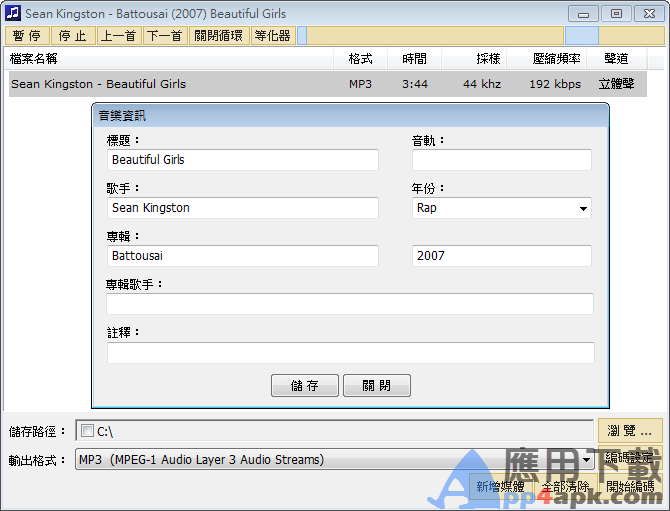Click the music note app icon

13,13
